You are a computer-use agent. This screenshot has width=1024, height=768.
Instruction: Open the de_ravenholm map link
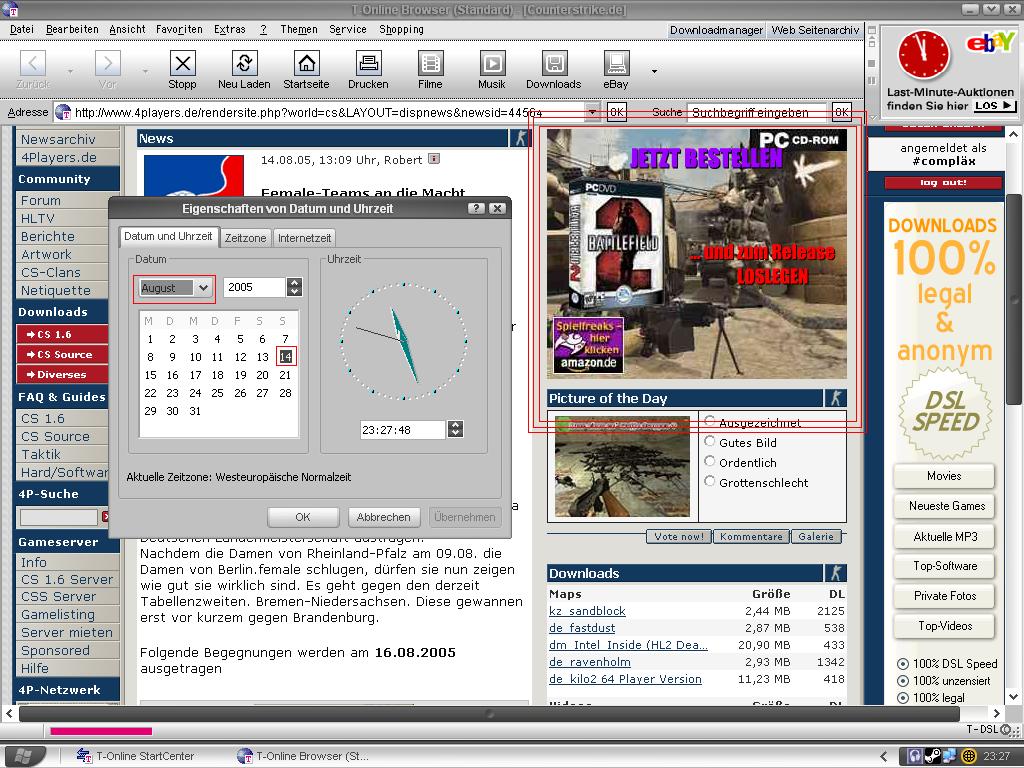click(x=590, y=662)
